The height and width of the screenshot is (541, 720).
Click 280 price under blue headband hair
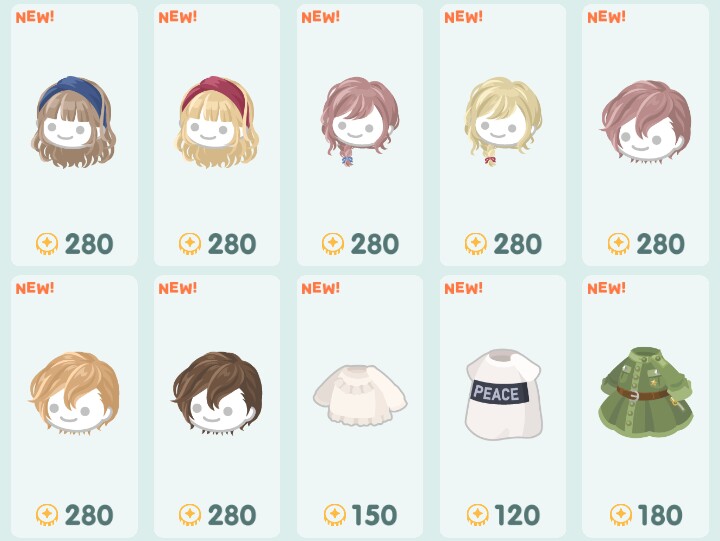(89, 244)
